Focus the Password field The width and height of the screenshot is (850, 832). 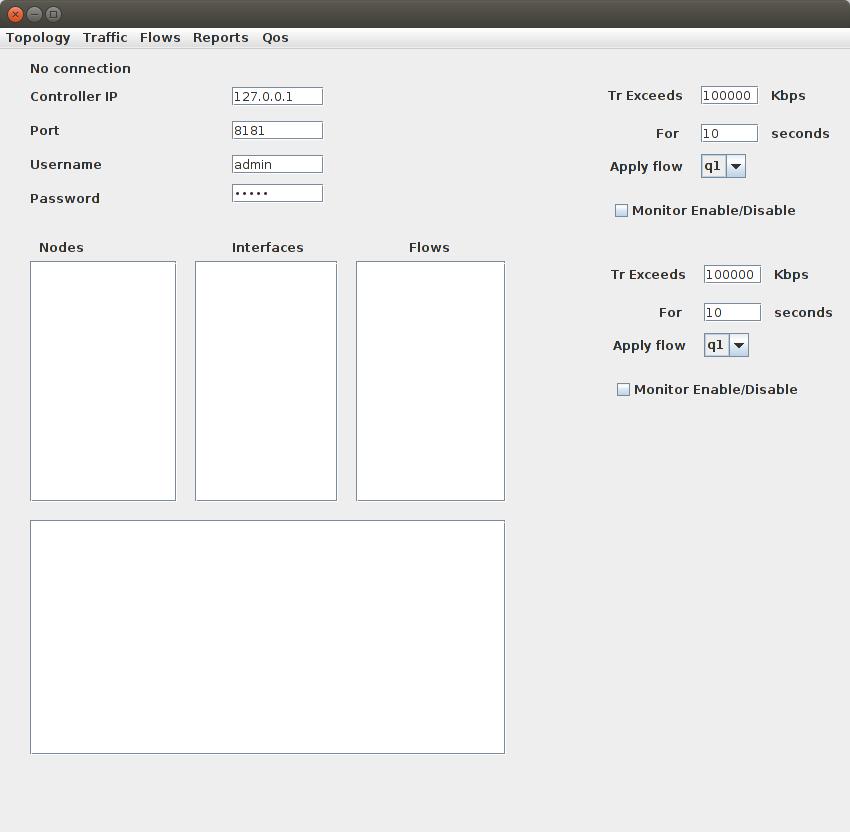click(x=277, y=193)
